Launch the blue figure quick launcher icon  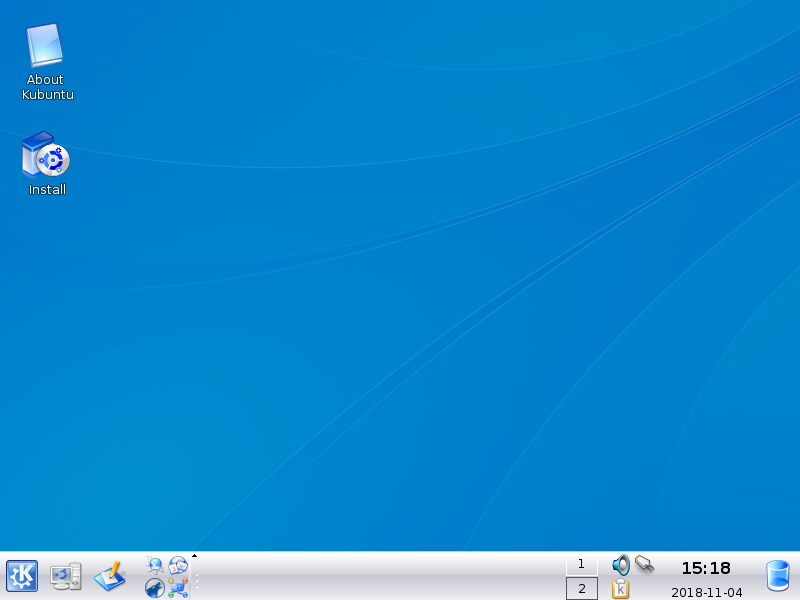point(155,565)
